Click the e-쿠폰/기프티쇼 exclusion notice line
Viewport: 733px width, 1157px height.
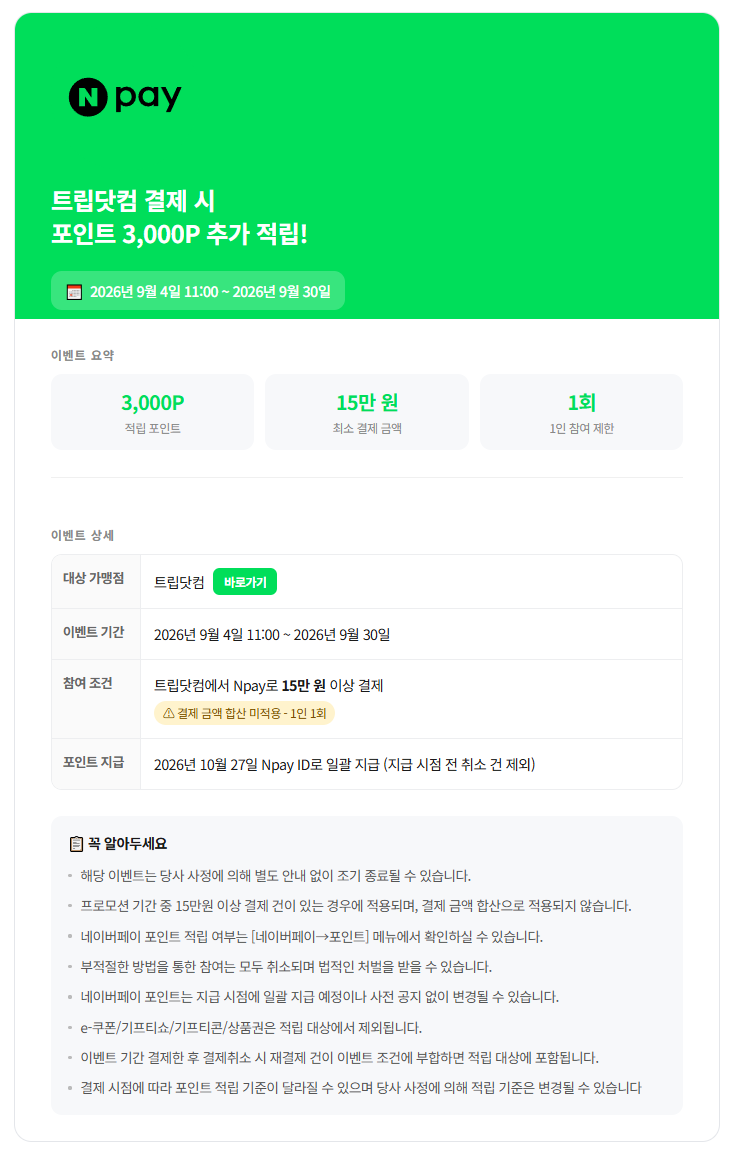click(251, 1027)
